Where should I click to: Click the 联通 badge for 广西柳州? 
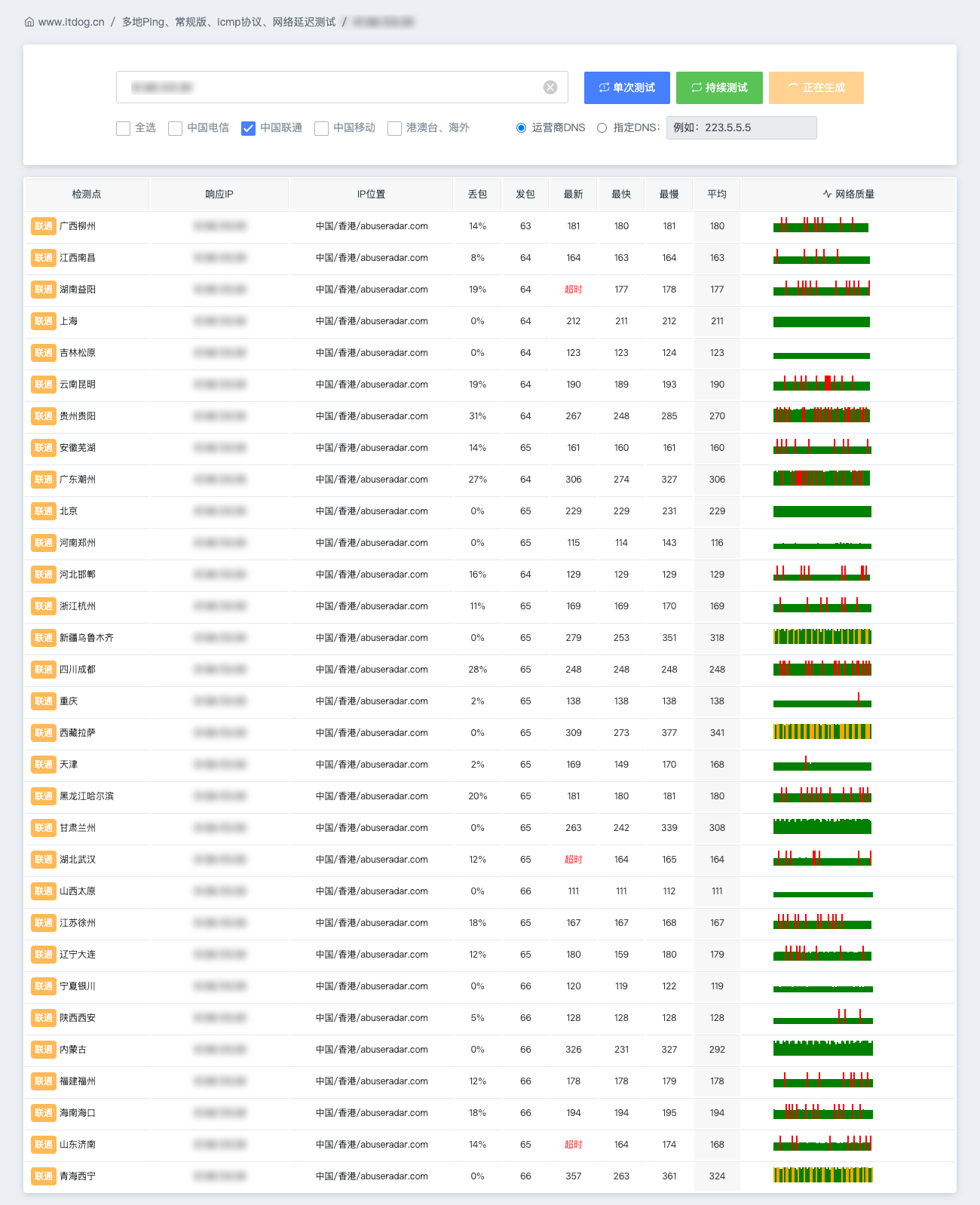(44, 226)
